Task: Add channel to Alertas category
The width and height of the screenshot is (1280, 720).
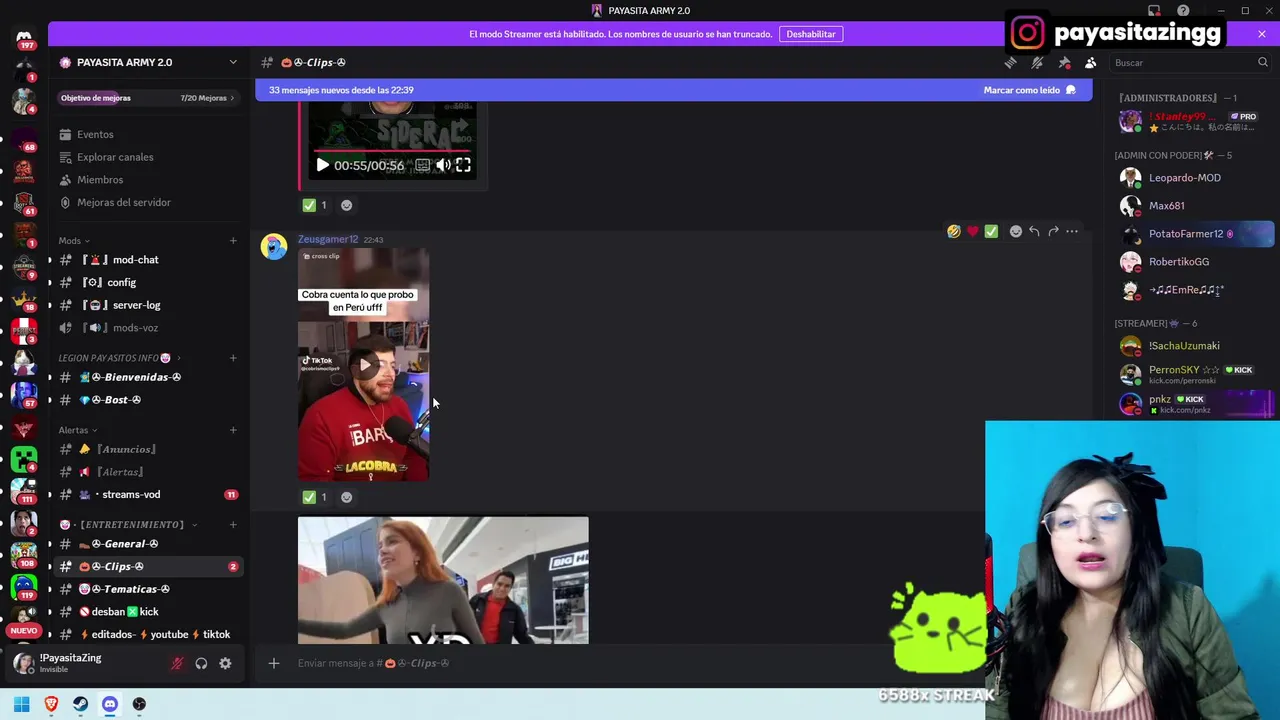Action: pyautogui.click(x=233, y=430)
